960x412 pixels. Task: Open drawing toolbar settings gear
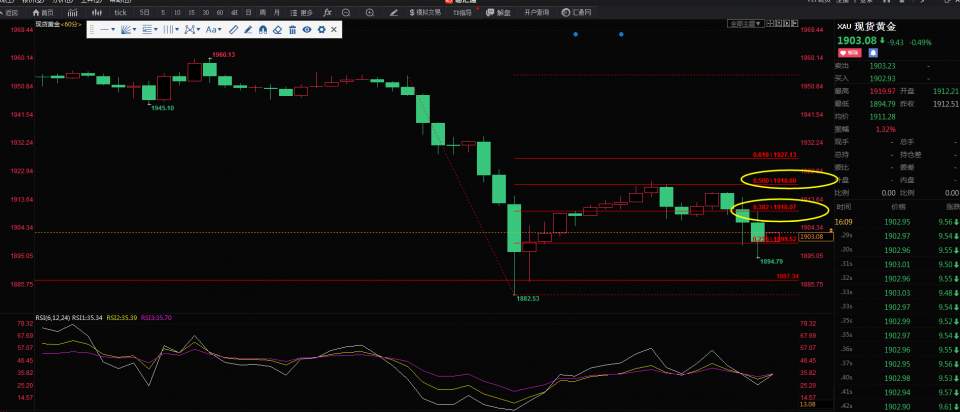(321, 29)
